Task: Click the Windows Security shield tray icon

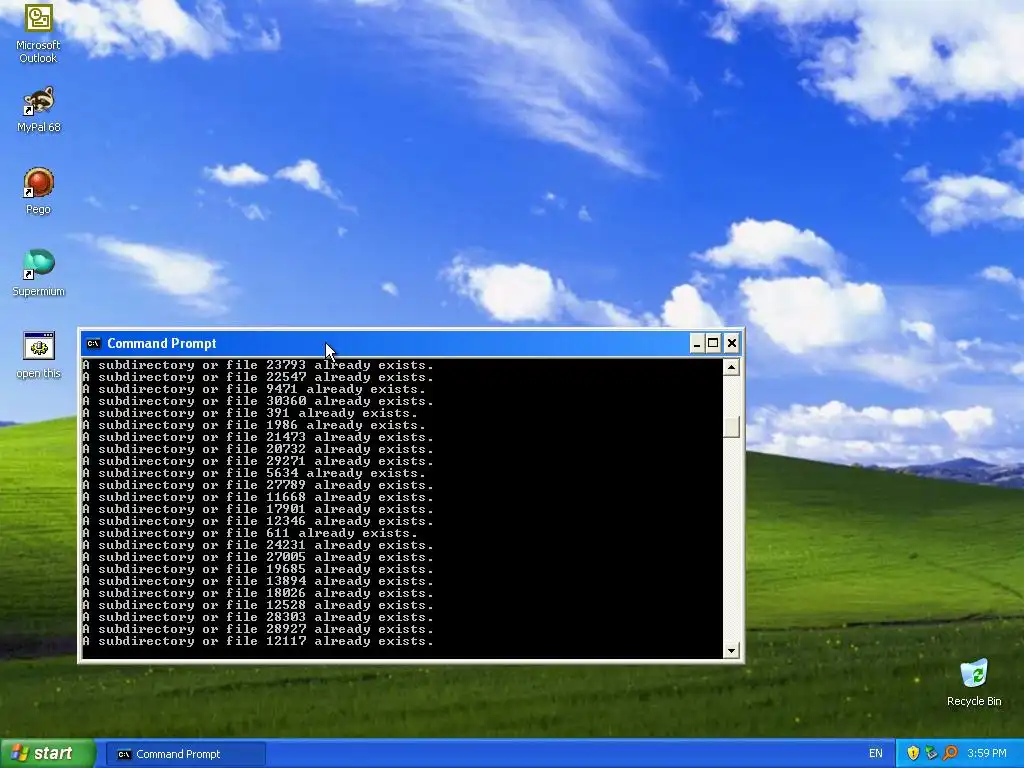Action: click(913, 754)
